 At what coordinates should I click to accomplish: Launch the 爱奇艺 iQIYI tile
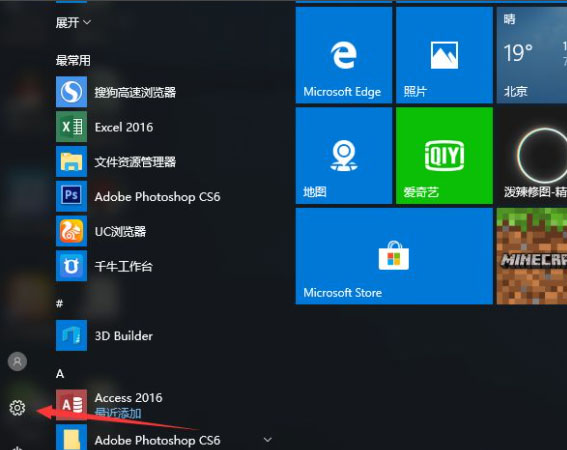[x=444, y=156]
